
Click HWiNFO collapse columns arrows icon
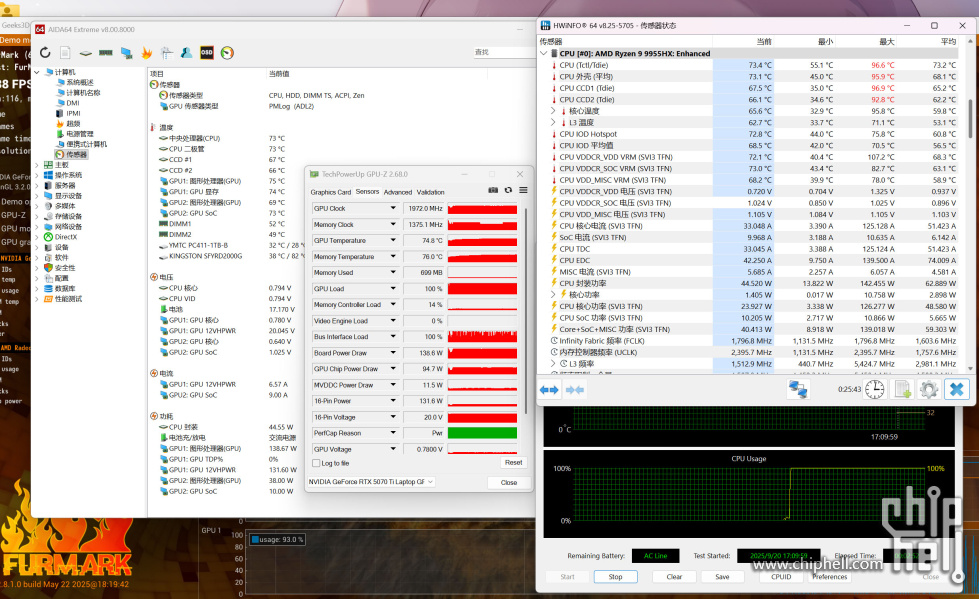tap(574, 390)
